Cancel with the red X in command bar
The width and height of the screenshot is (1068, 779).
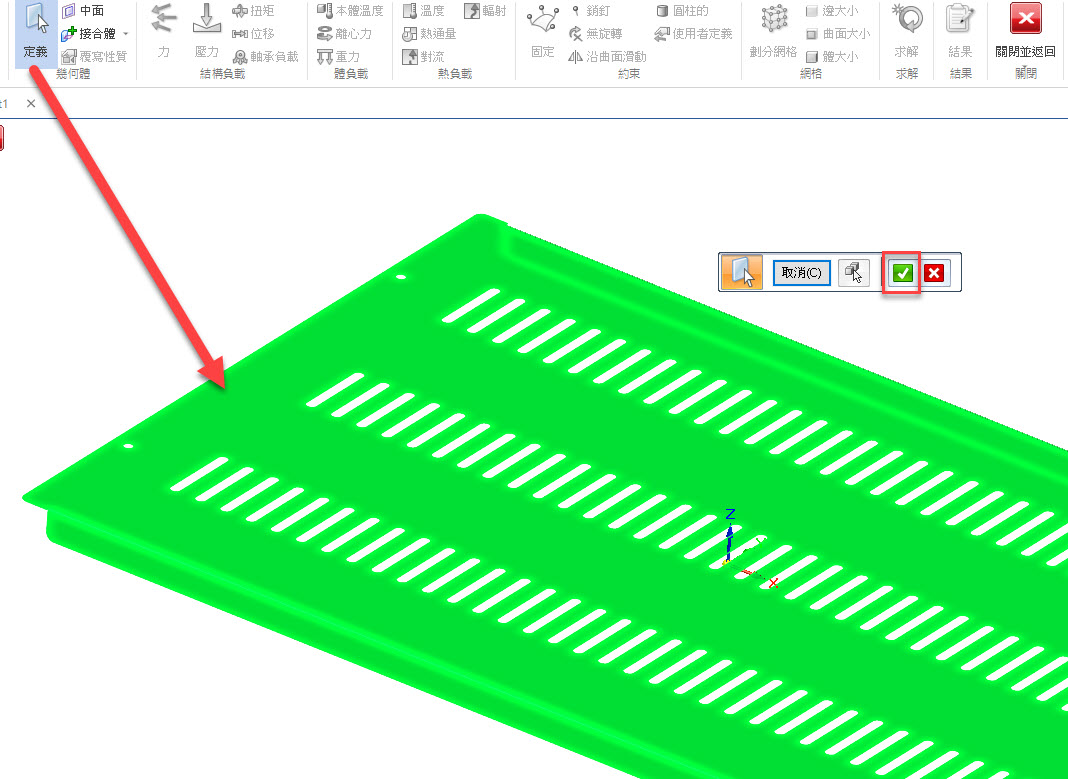(x=934, y=272)
